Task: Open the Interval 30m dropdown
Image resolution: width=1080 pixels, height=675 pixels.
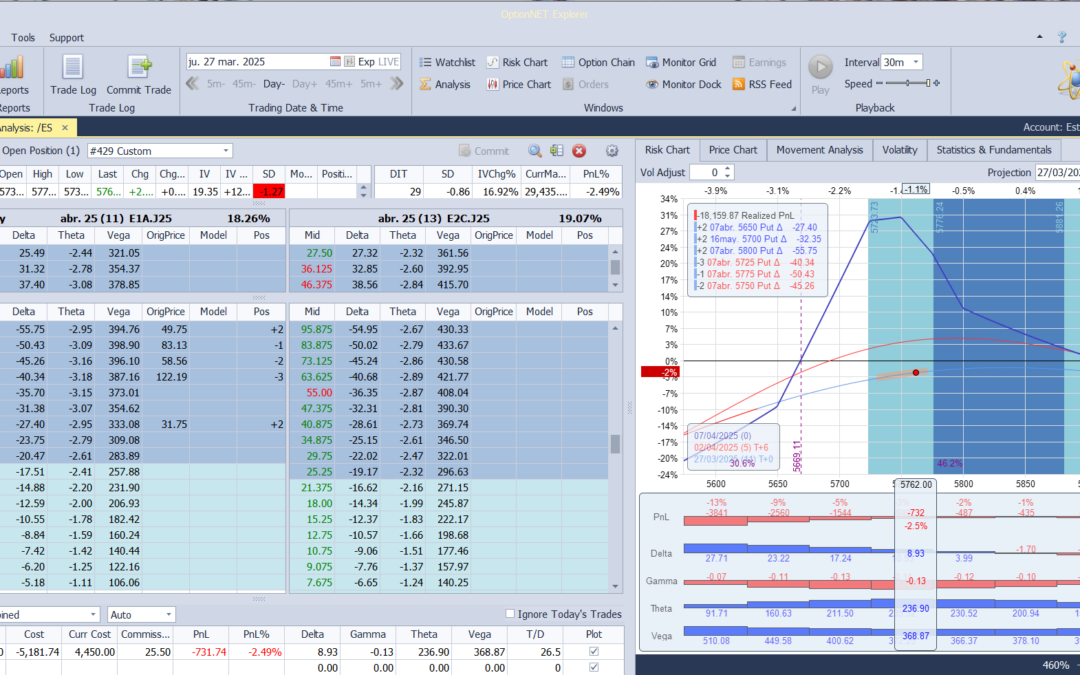Action: coord(915,62)
